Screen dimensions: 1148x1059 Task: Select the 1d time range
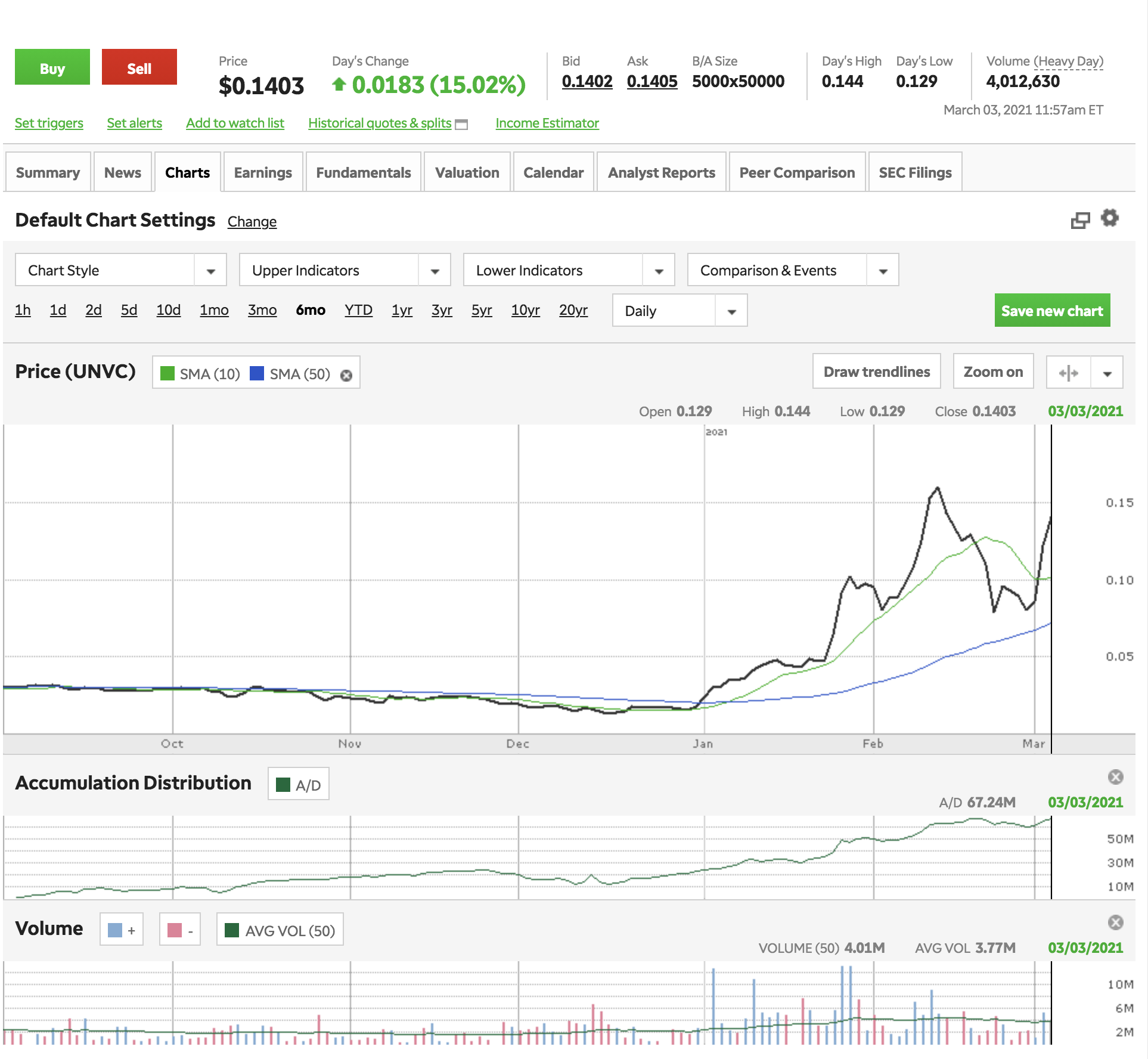pyautogui.click(x=58, y=310)
